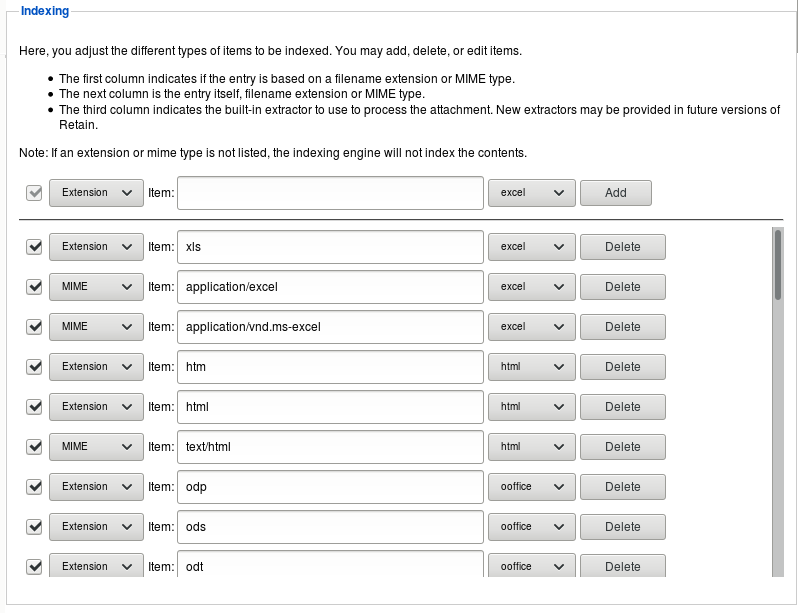The width and height of the screenshot is (805, 613).
Task: Uncheck the xls entry checkbox
Action: (x=35, y=247)
